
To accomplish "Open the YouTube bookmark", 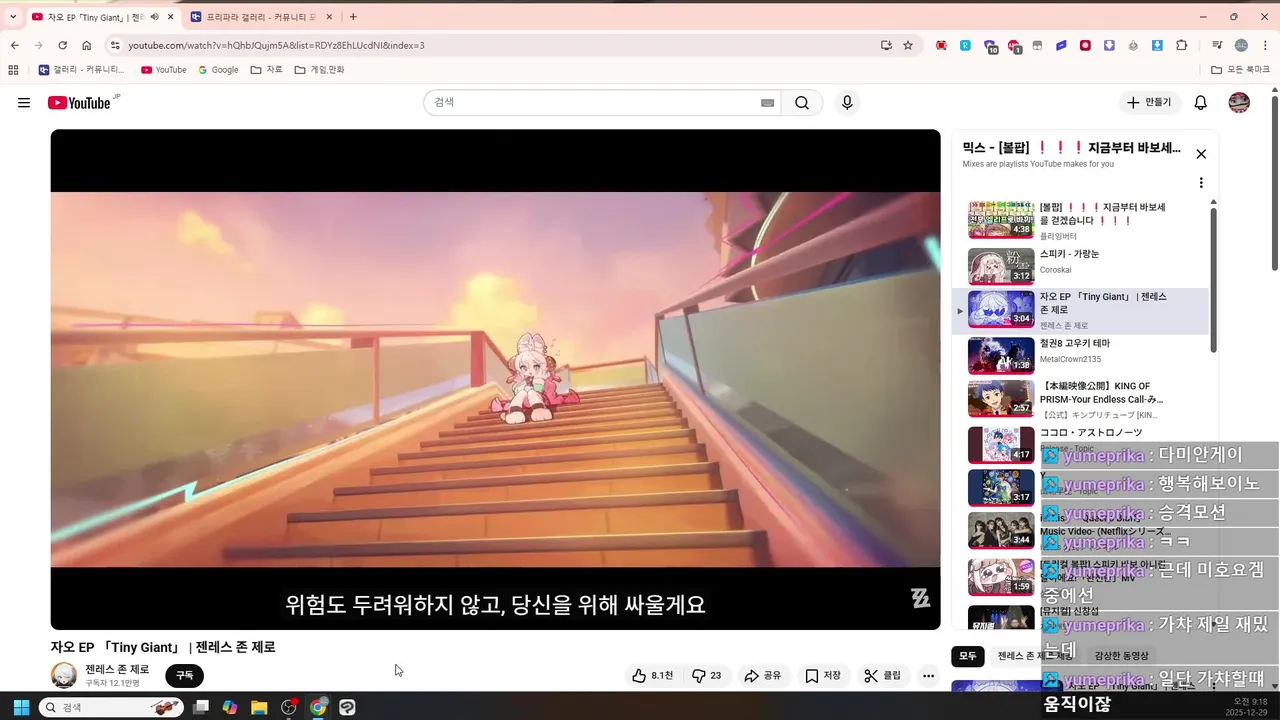I will (x=164, y=70).
